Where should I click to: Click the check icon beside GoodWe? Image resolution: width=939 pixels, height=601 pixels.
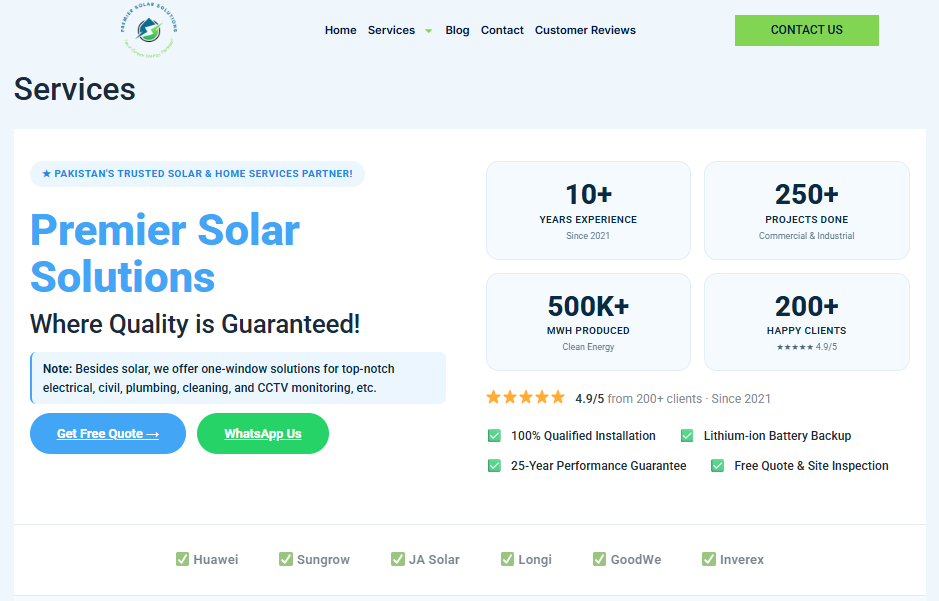click(599, 559)
